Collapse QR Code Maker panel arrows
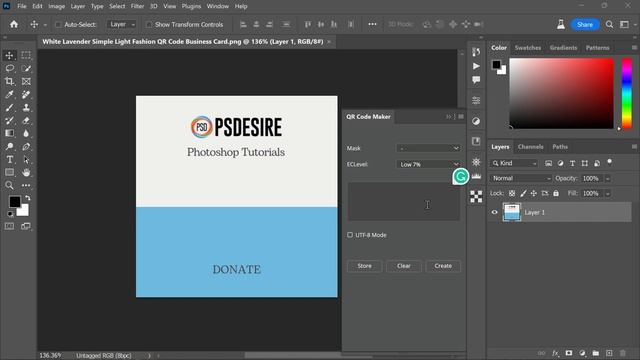The height and width of the screenshot is (360, 640). [x=449, y=117]
